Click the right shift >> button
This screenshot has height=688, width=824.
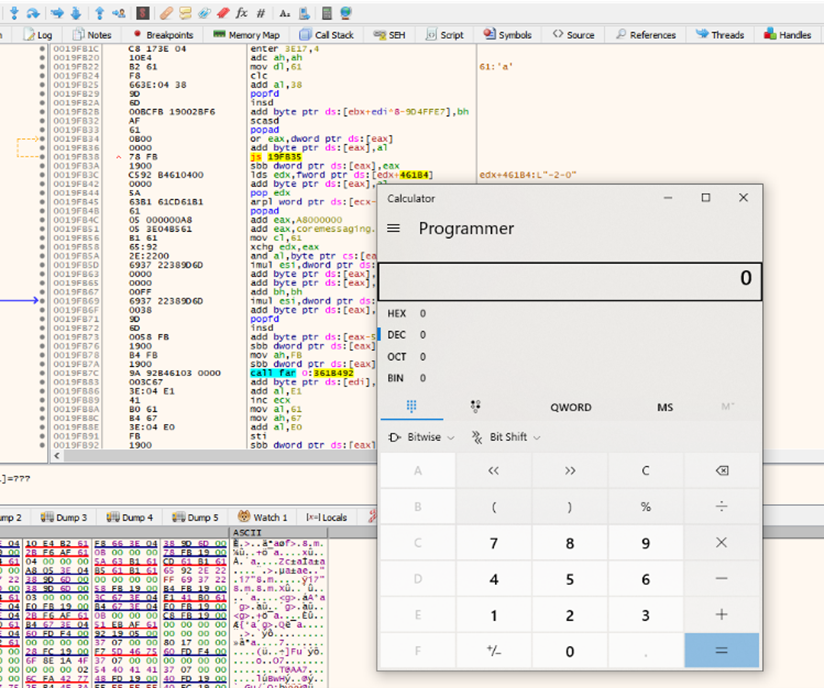[x=570, y=470]
